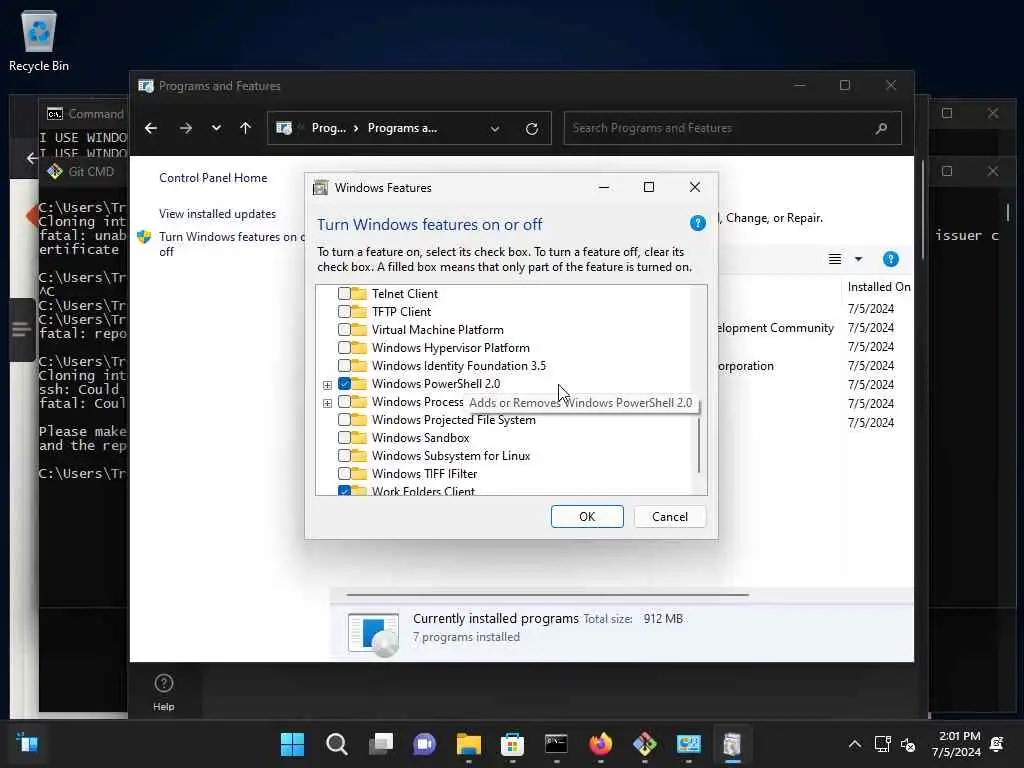Enable Telnet Client checkbox

tap(344, 293)
